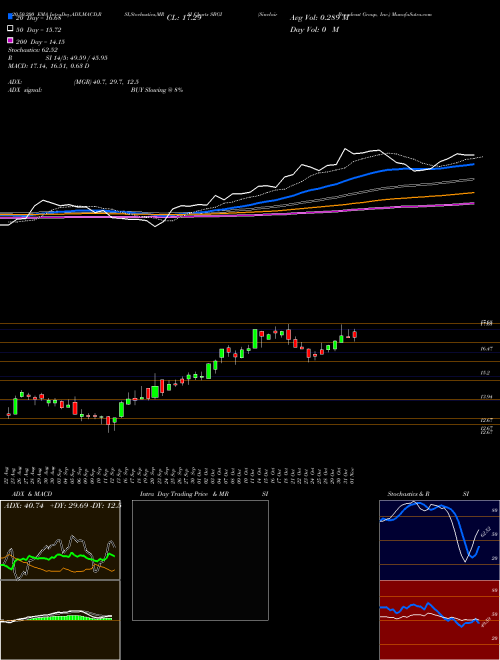Click the white 50 Day legend swatch
500x660 pixels.
point(10,29)
